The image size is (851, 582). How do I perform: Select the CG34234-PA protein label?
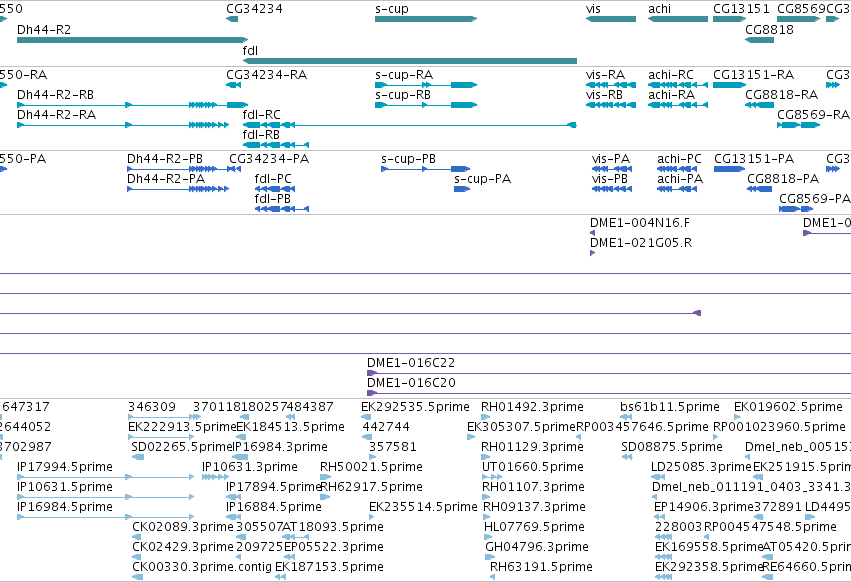269,159
